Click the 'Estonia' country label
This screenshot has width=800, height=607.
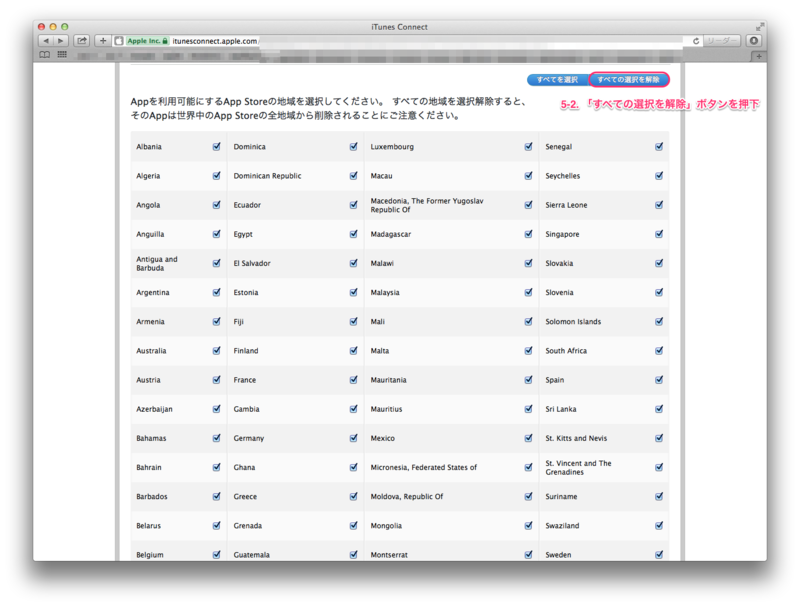(x=246, y=292)
